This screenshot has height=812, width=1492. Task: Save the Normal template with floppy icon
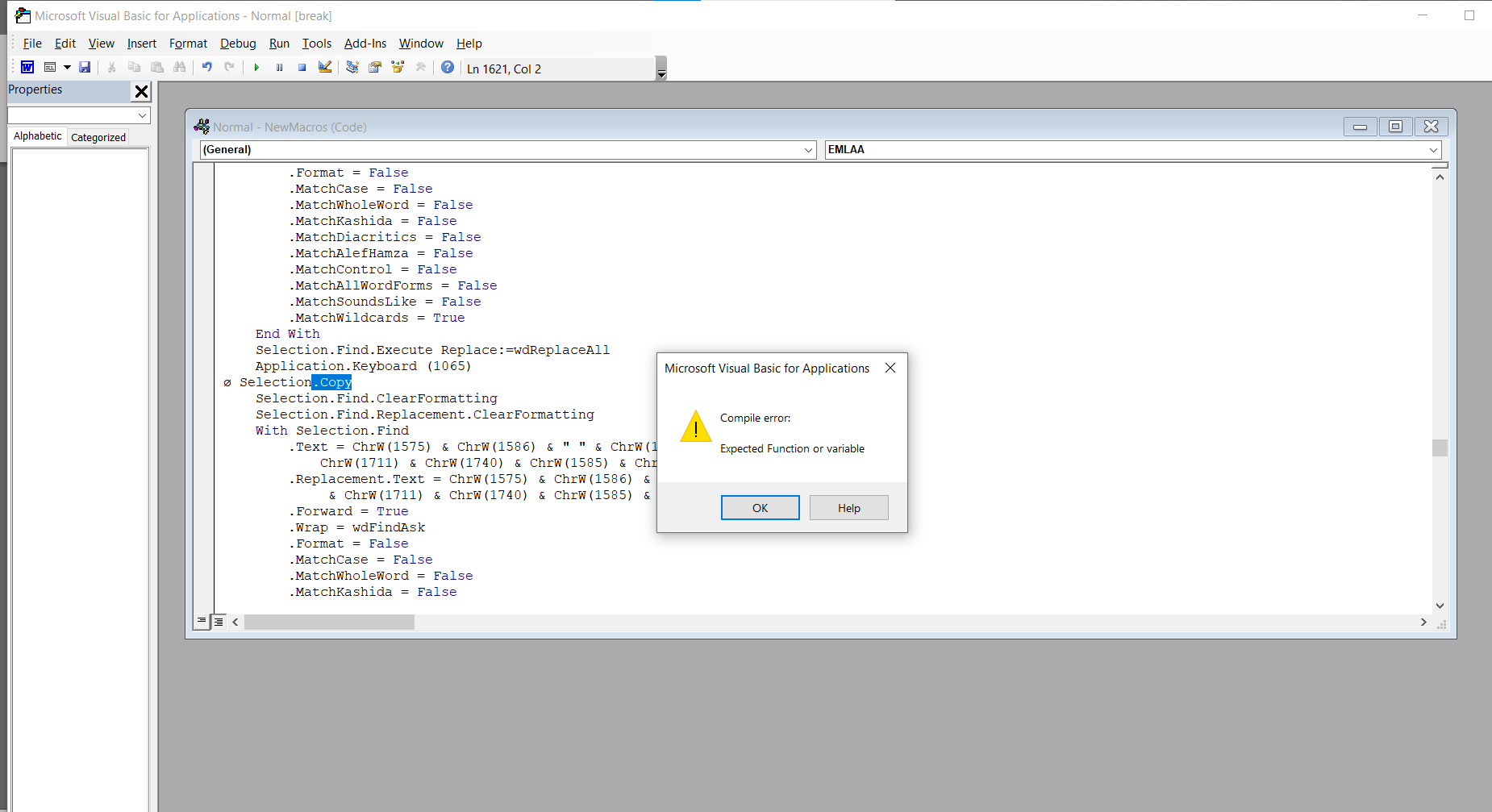pos(85,67)
